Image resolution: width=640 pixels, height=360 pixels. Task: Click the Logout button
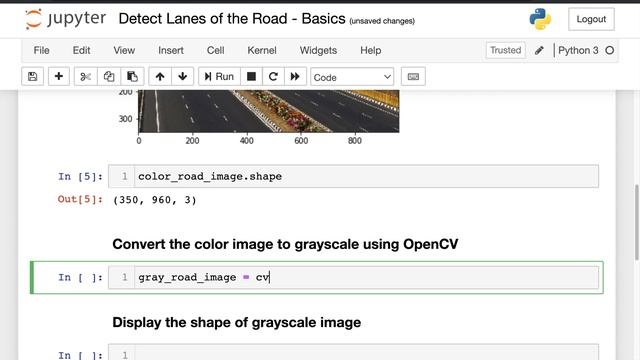[x=591, y=19]
